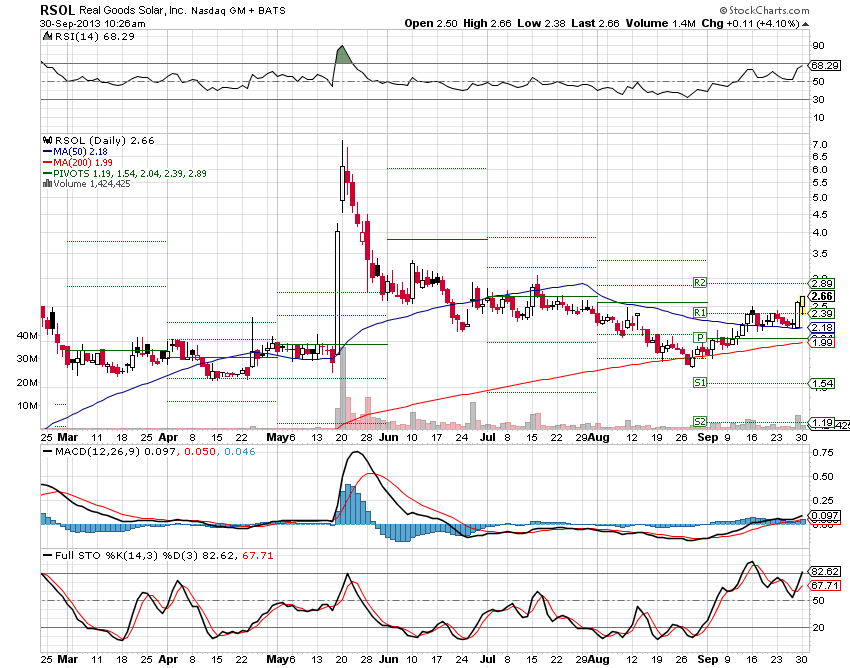Click the 40M volume axis label
The height and width of the screenshot is (668, 850).
pyautogui.click(x=27, y=336)
